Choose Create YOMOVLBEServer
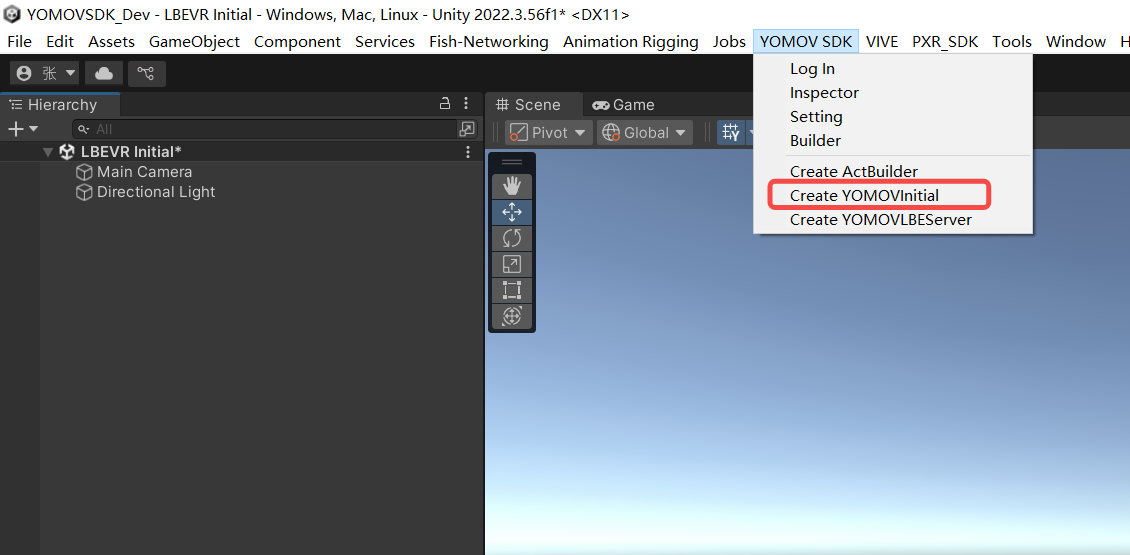 pyautogui.click(x=893, y=220)
